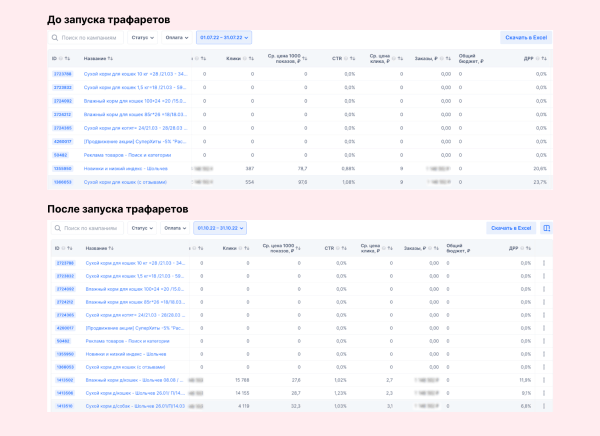Click ДРР value 6,8%
The height and width of the screenshot is (436, 600).
(x=526, y=406)
